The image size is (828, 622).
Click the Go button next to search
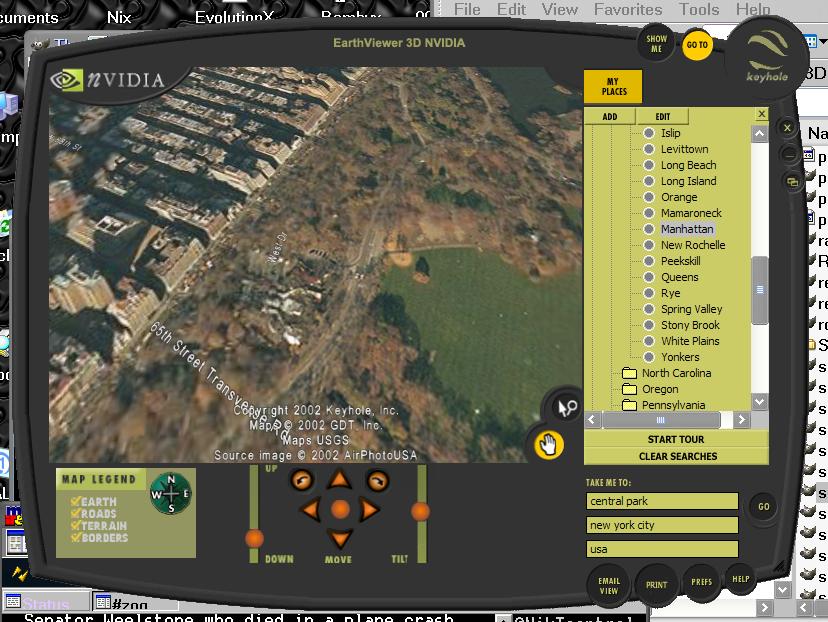(x=764, y=507)
